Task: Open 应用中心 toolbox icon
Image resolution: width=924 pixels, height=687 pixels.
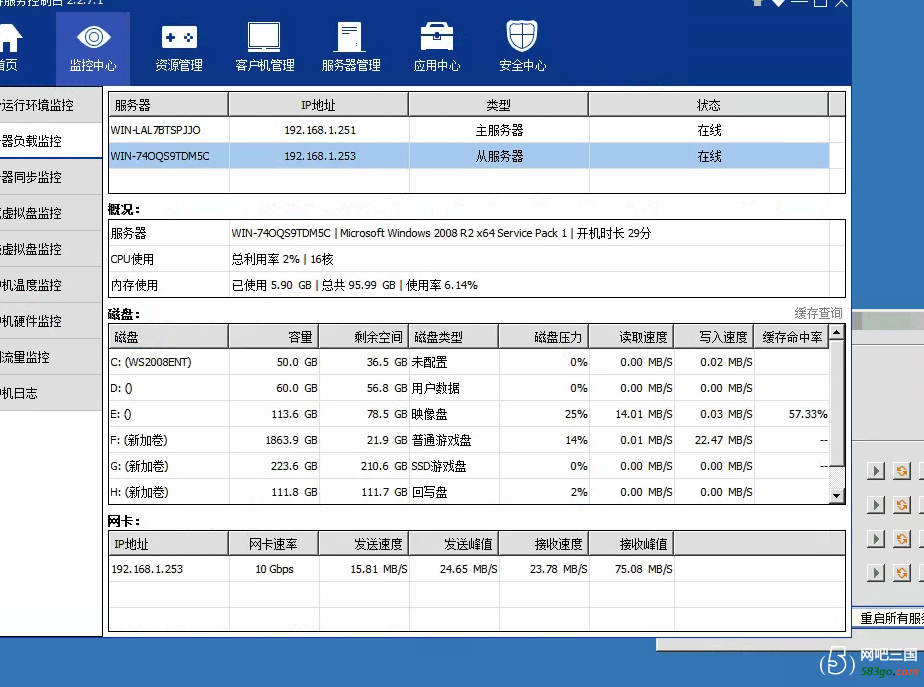Action: click(x=437, y=39)
